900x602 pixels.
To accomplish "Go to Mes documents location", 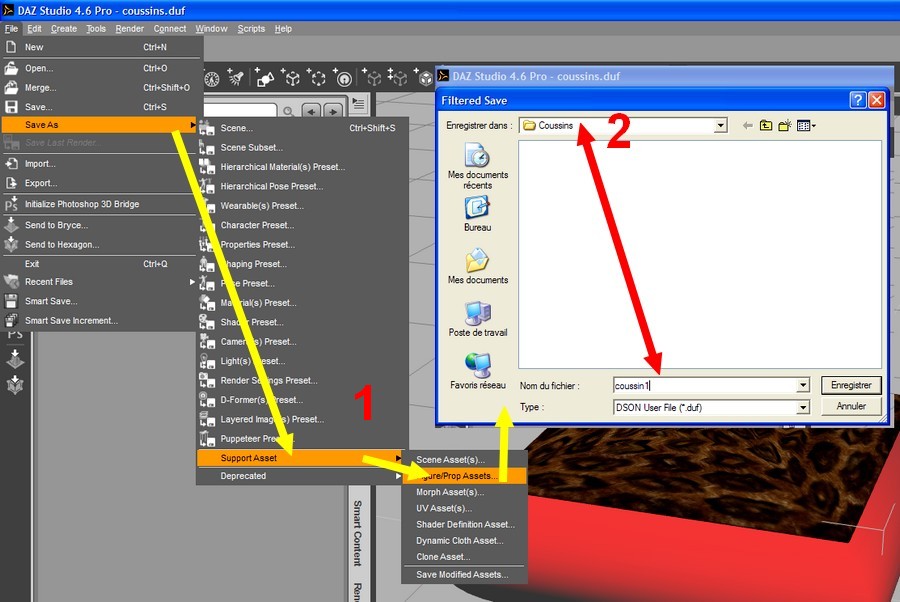I will pos(478,266).
